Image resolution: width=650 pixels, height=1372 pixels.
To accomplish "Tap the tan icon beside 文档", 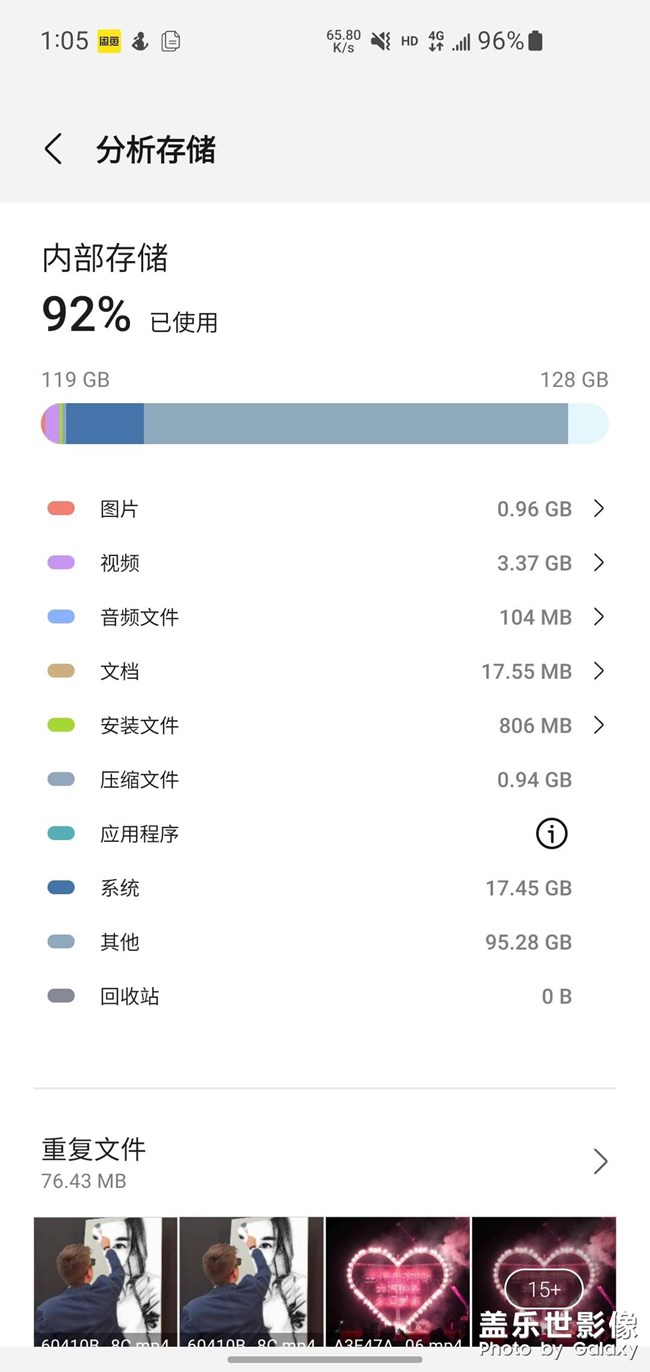I will click(59, 671).
